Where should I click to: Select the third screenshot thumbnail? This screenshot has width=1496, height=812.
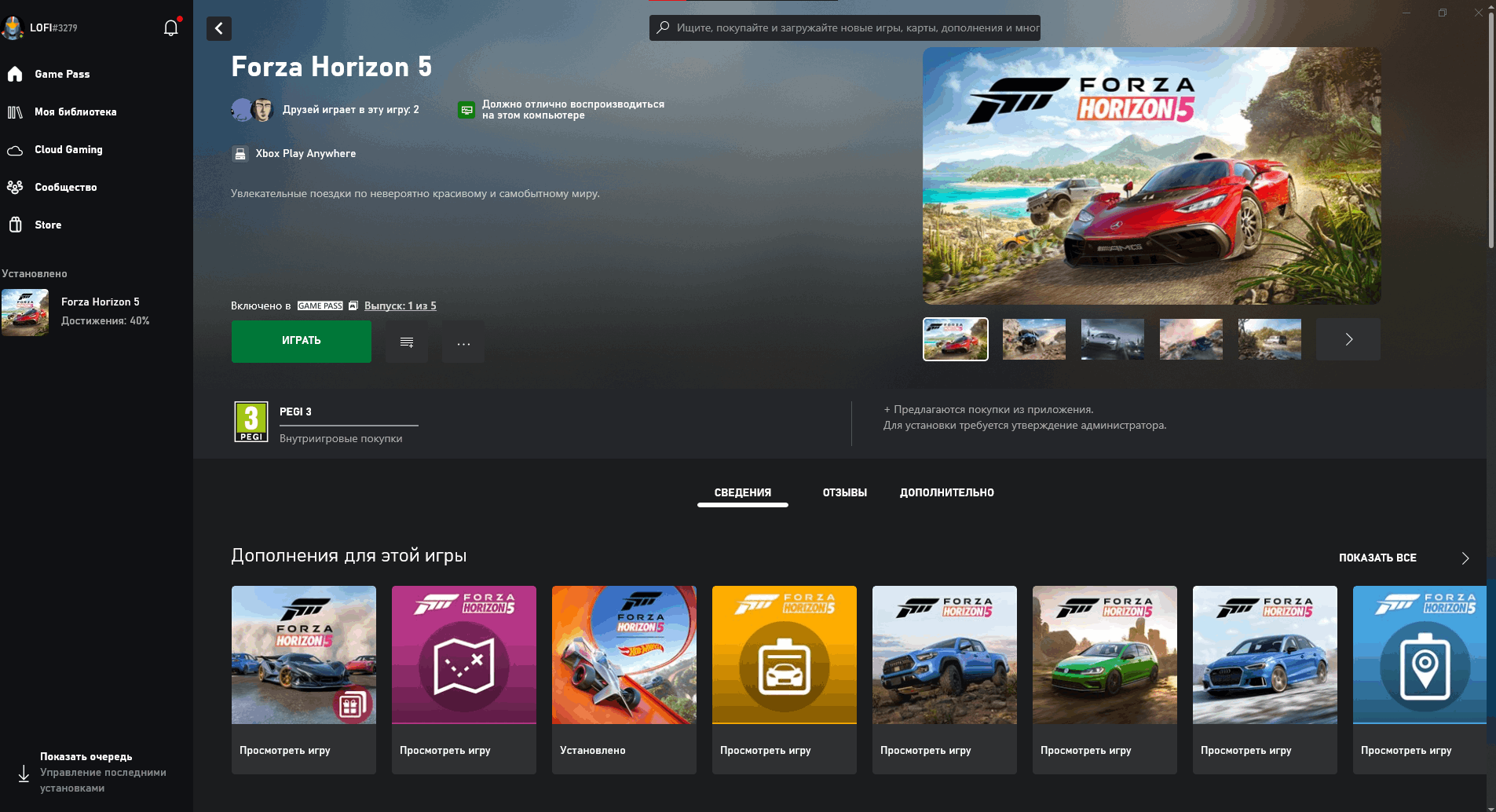click(x=1113, y=339)
